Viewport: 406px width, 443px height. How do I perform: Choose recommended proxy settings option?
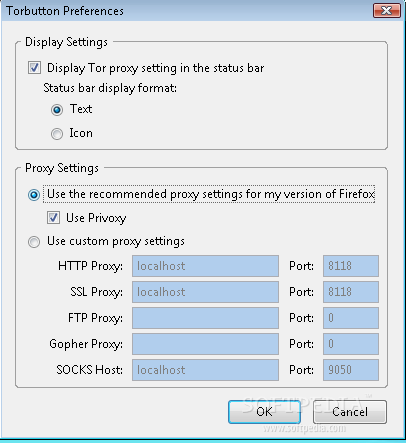click(x=34, y=194)
